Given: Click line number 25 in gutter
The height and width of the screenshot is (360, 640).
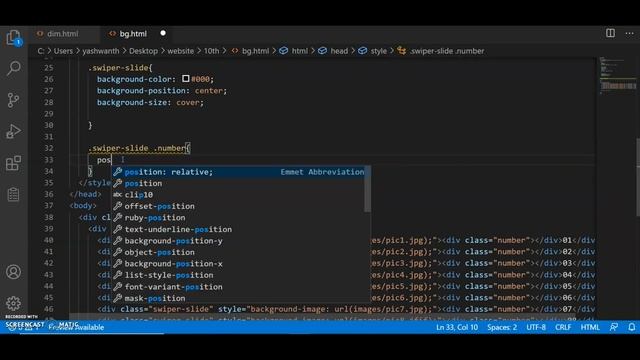Looking at the screenshot, I should tap(49, 68).
